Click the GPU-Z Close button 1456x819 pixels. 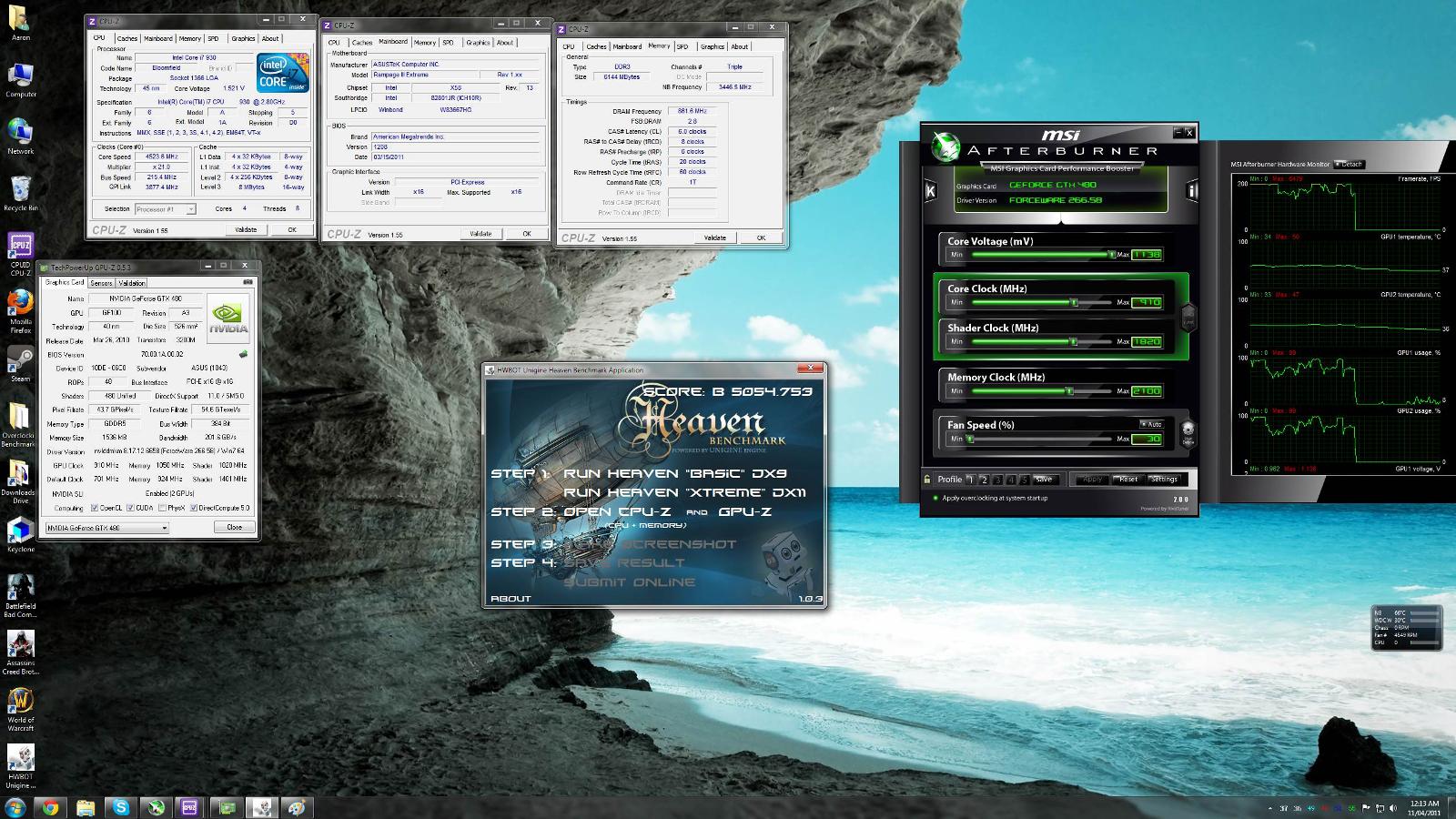[234, 527]
